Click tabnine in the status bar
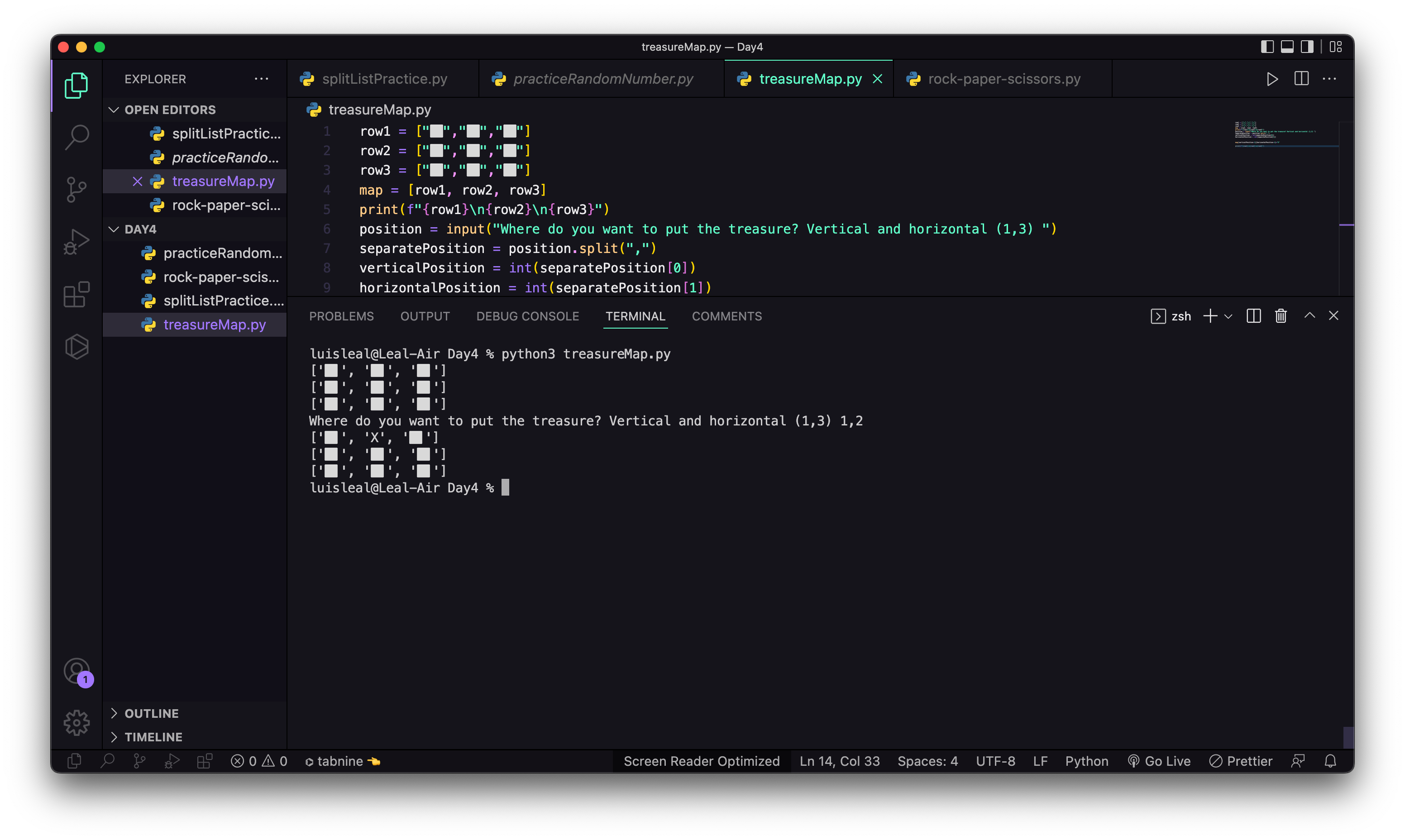 tap(339, 761)
